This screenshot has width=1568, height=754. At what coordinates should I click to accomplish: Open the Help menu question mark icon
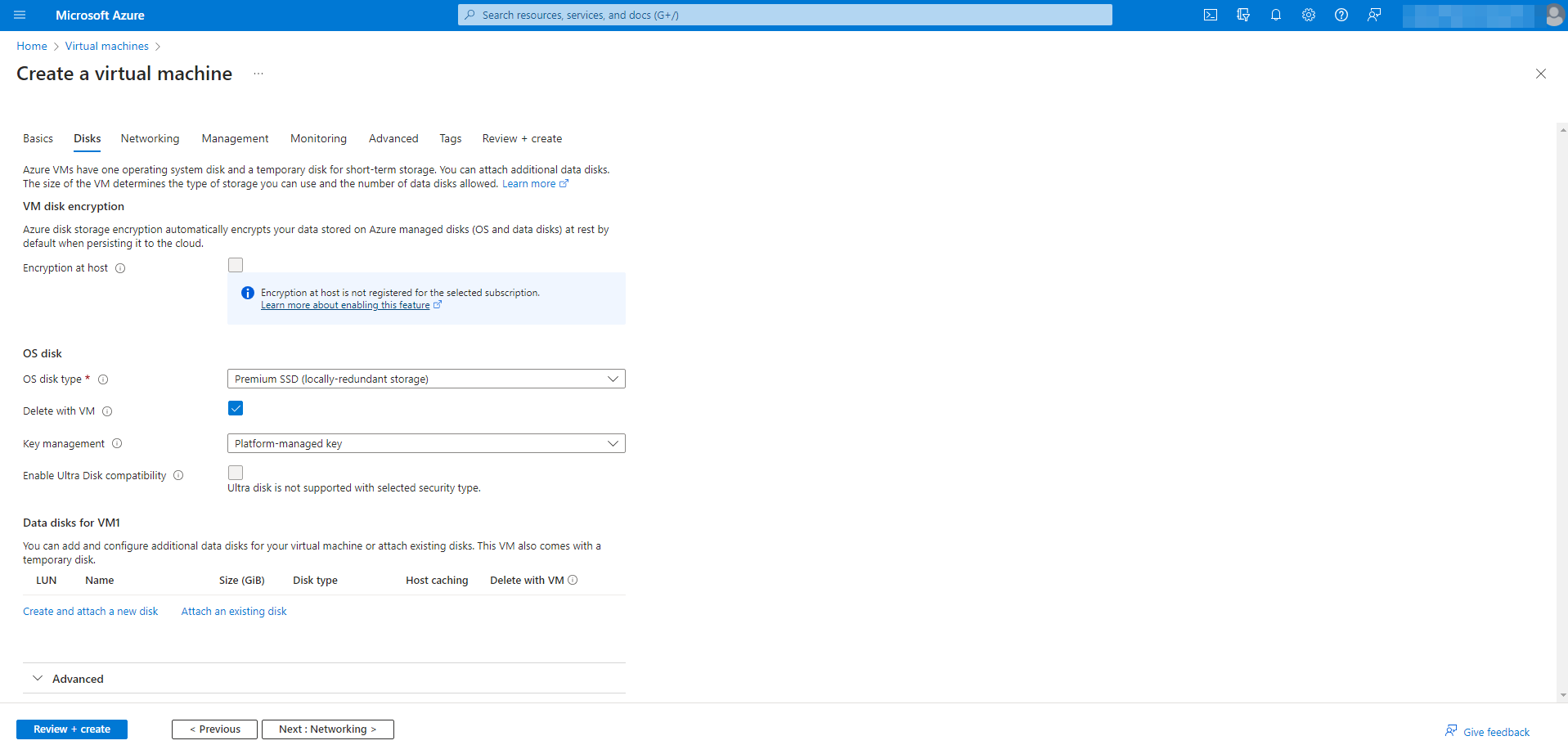click(x=1341, y=15)
